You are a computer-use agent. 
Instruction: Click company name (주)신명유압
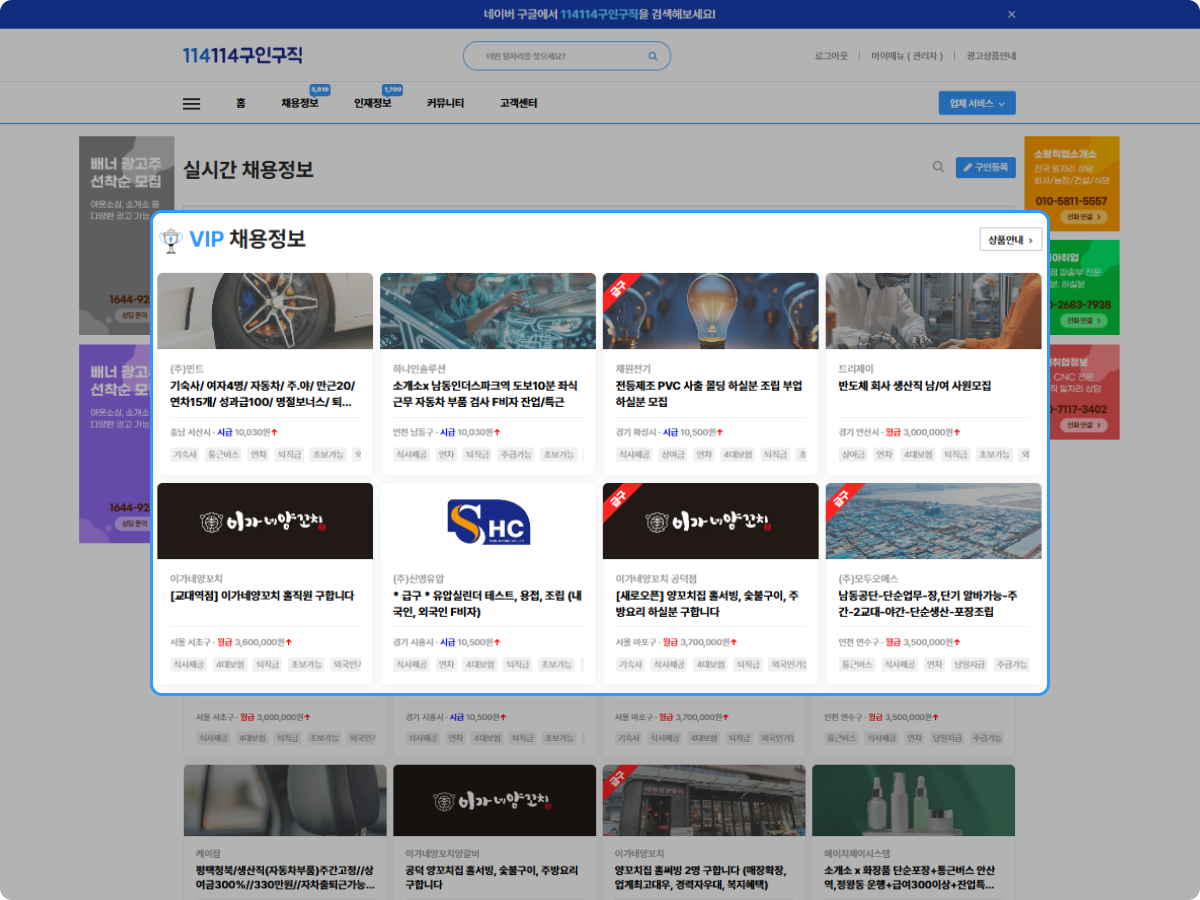pyautogui.click(x=419, y=579)
